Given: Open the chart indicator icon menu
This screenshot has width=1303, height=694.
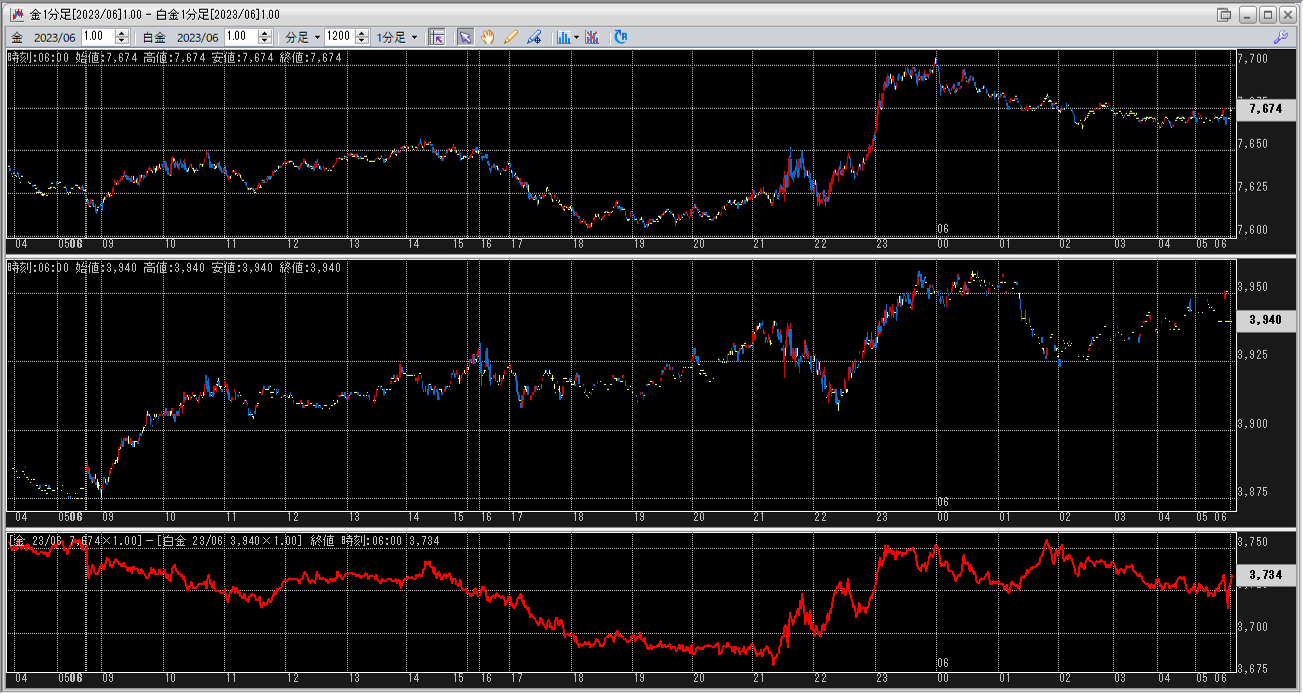Looking at the screenshot, I should click(564, 37).
